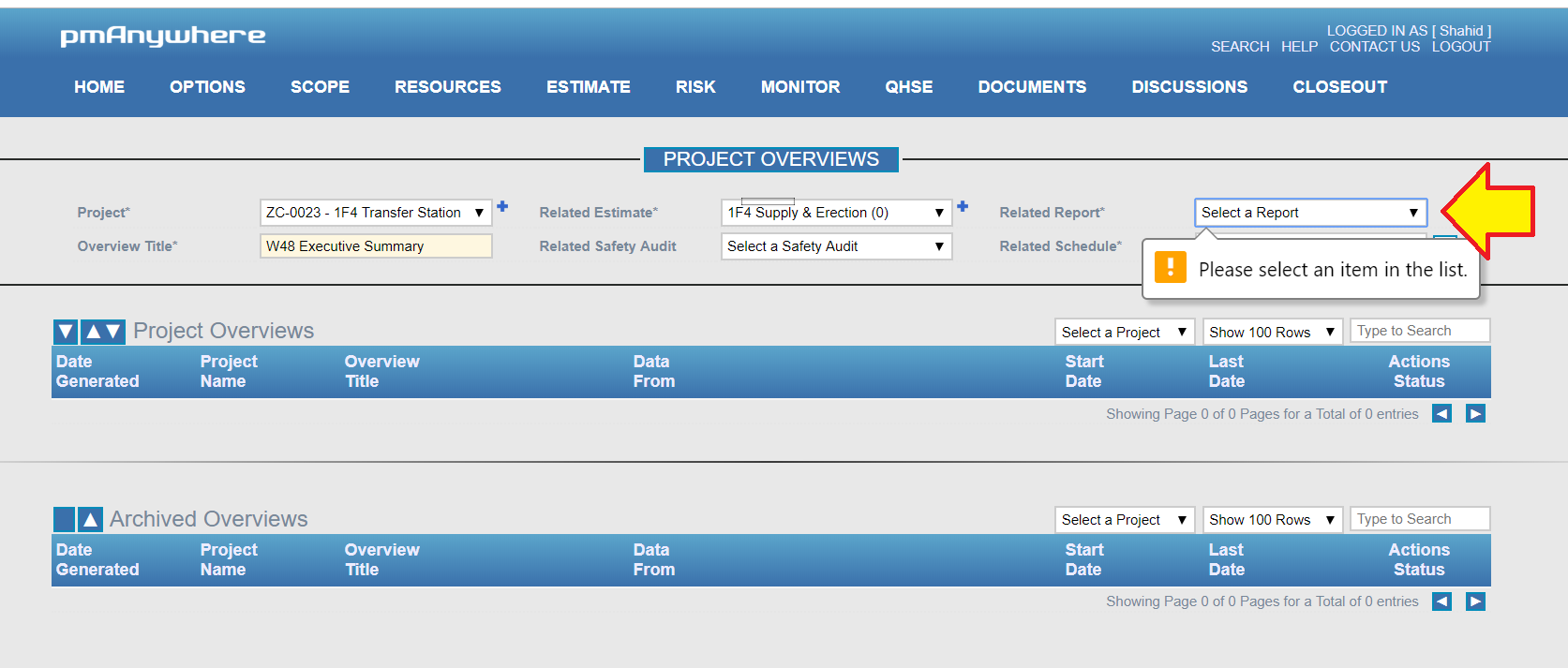The image size is (1568, 668).
Task: Expand the ZC-0023 project dropdown
Action: click(375, 213)
